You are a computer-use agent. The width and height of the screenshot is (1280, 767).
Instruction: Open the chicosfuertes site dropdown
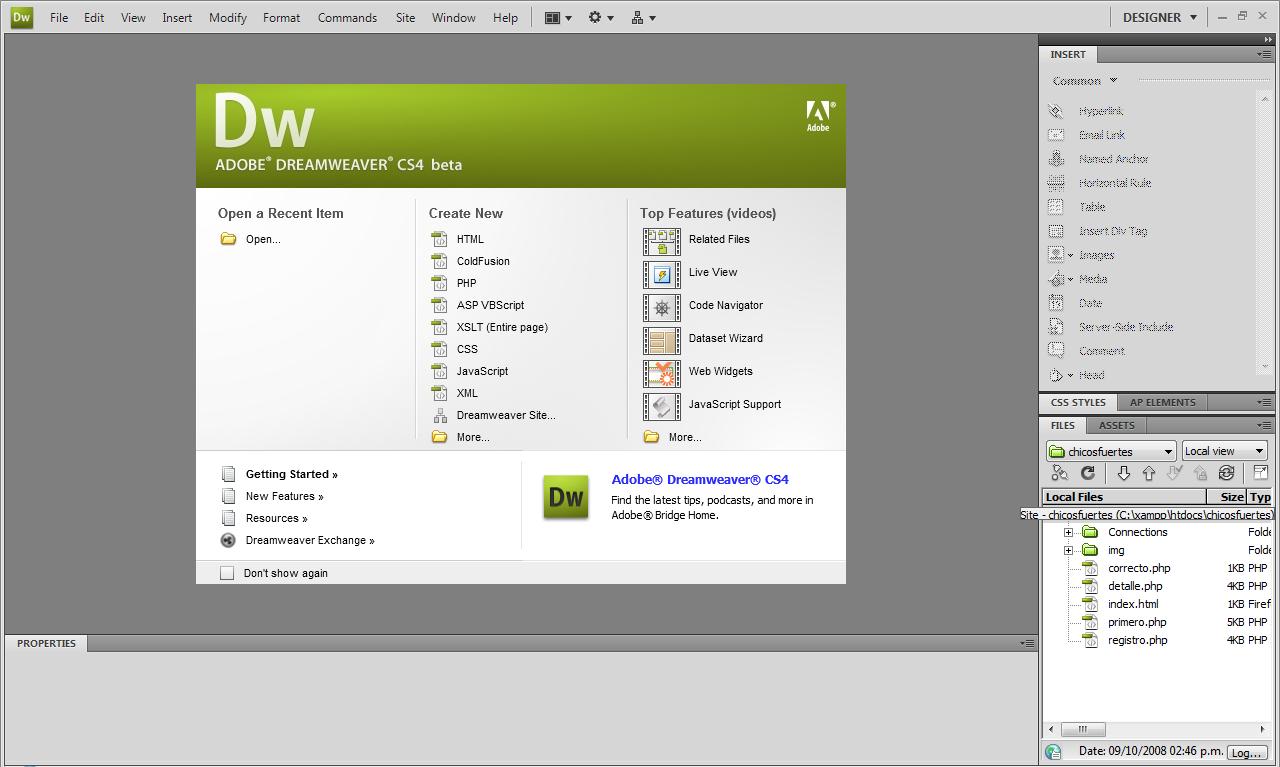pos(1110,451)
